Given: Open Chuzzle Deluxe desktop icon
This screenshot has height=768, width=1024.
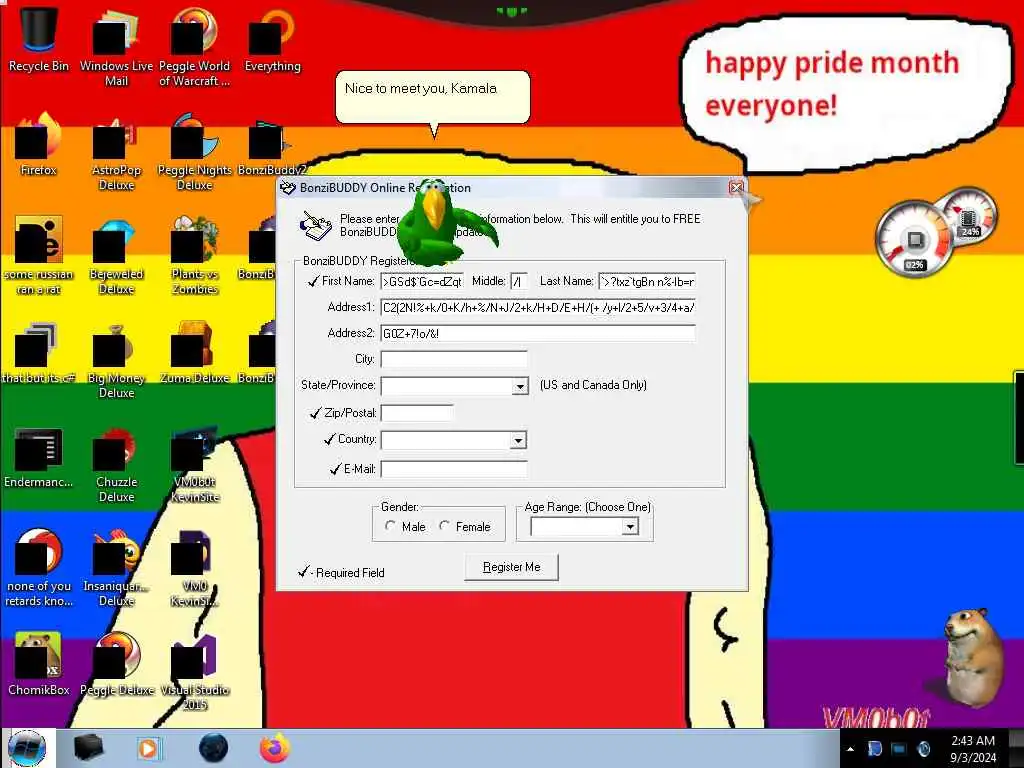Looking at the screenshot, I should click(x=116, y=464).
